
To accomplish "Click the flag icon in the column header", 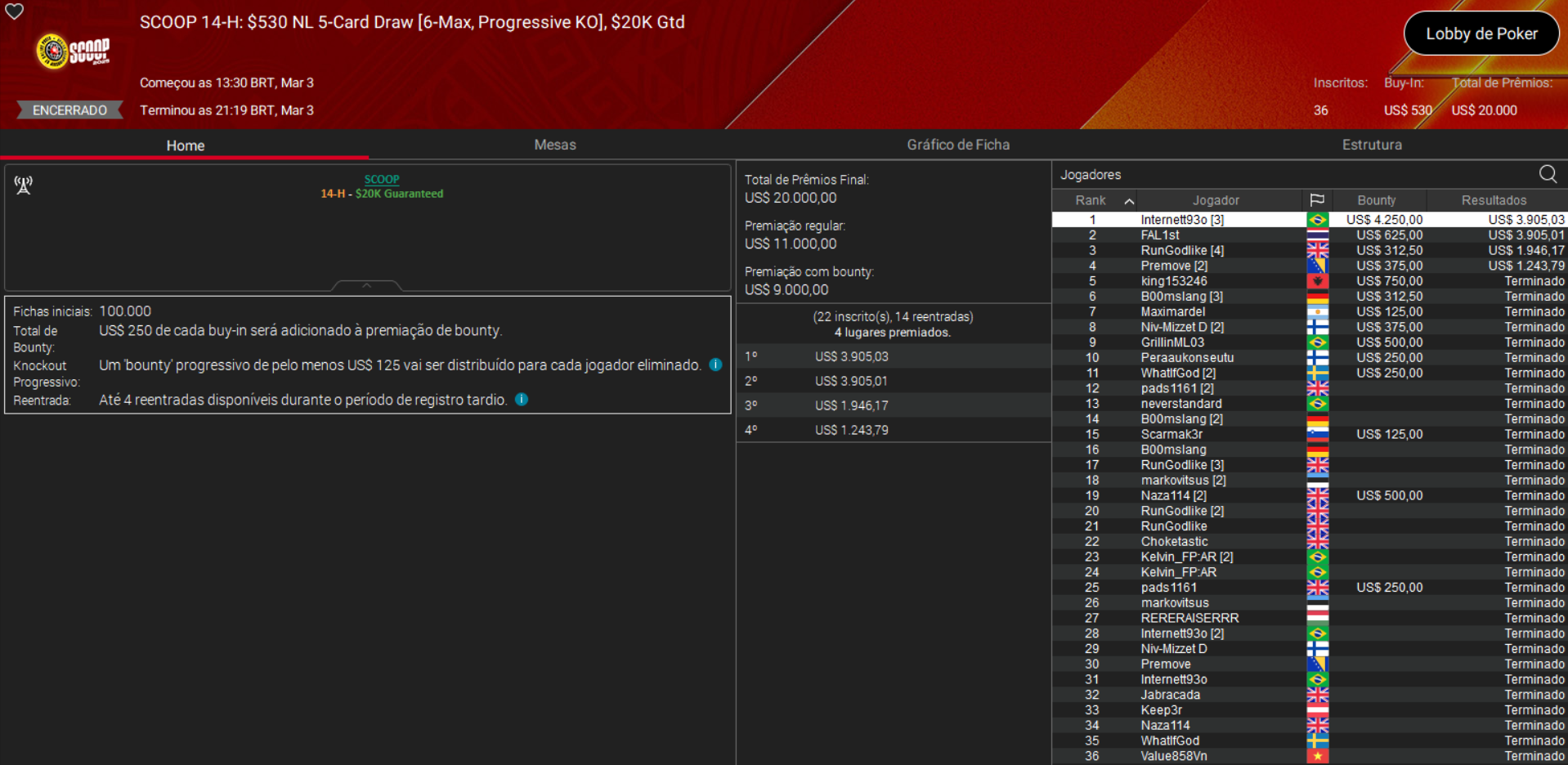I will click(x=1317, y=199).
